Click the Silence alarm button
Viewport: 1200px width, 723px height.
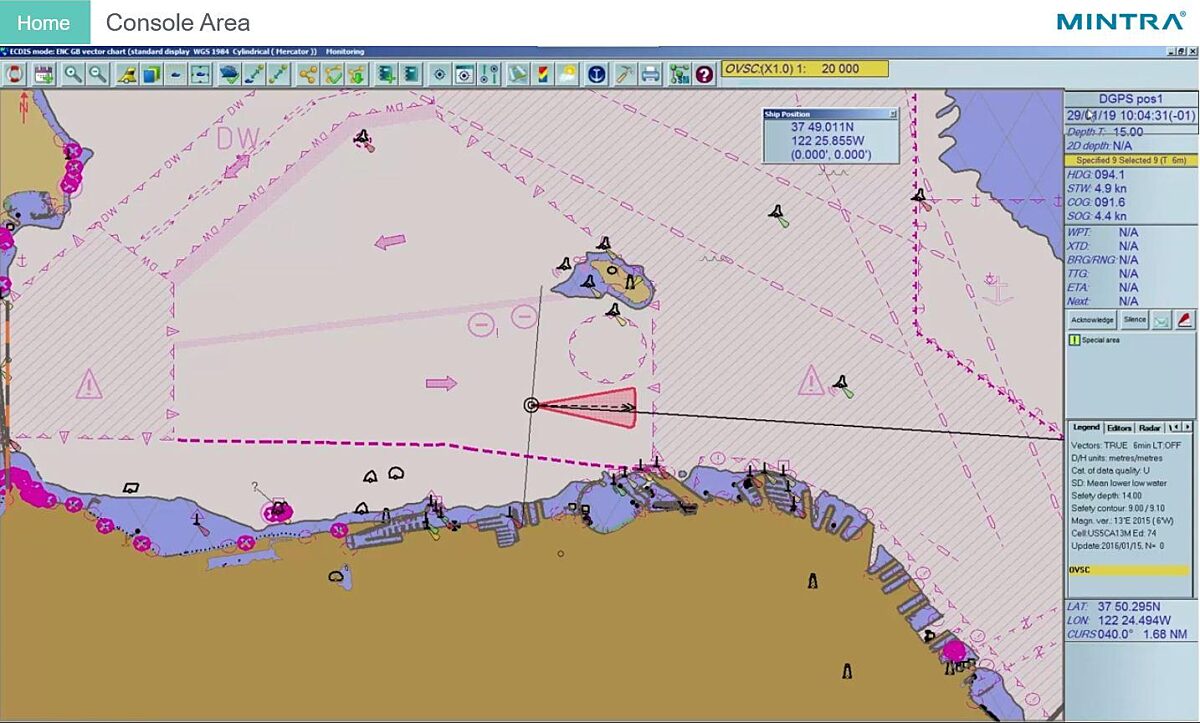[1134, 320]
